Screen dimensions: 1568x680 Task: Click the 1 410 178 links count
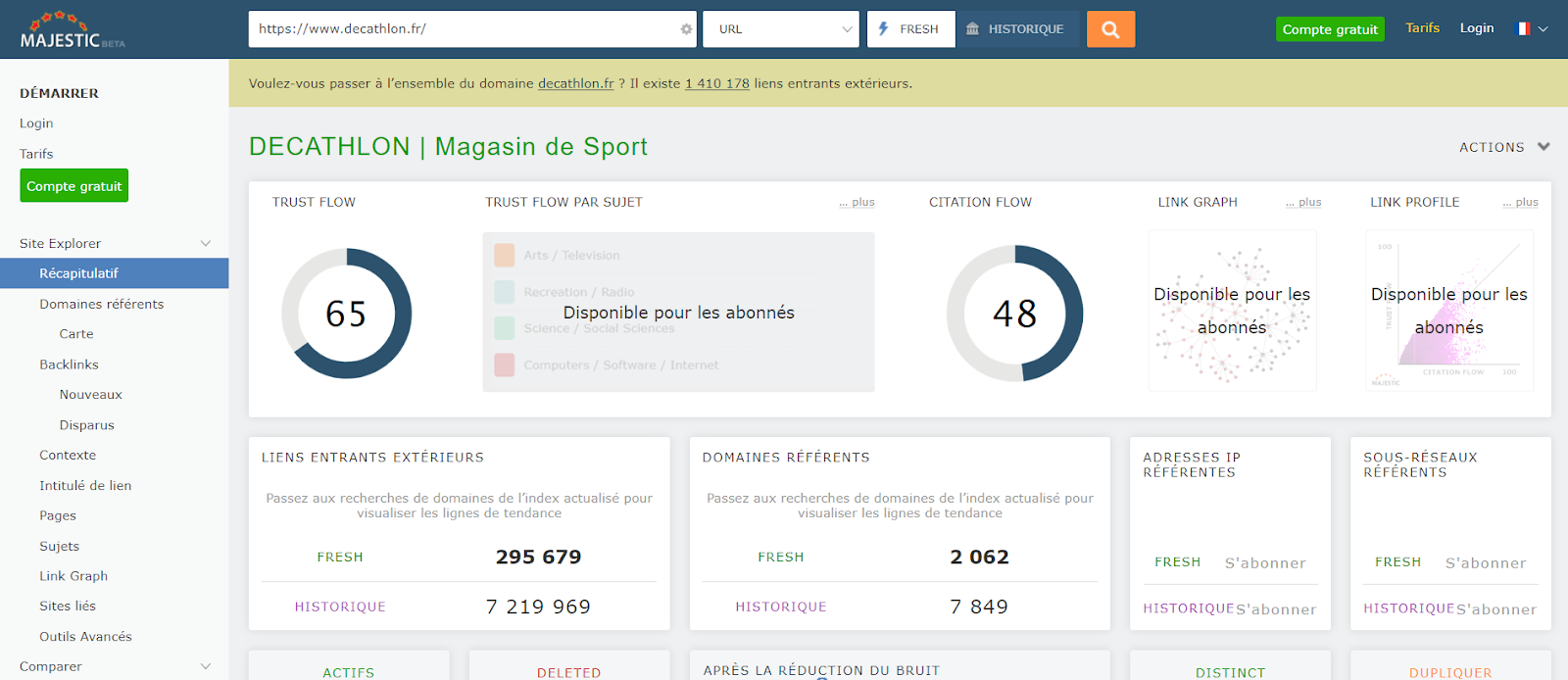point(717,83)
